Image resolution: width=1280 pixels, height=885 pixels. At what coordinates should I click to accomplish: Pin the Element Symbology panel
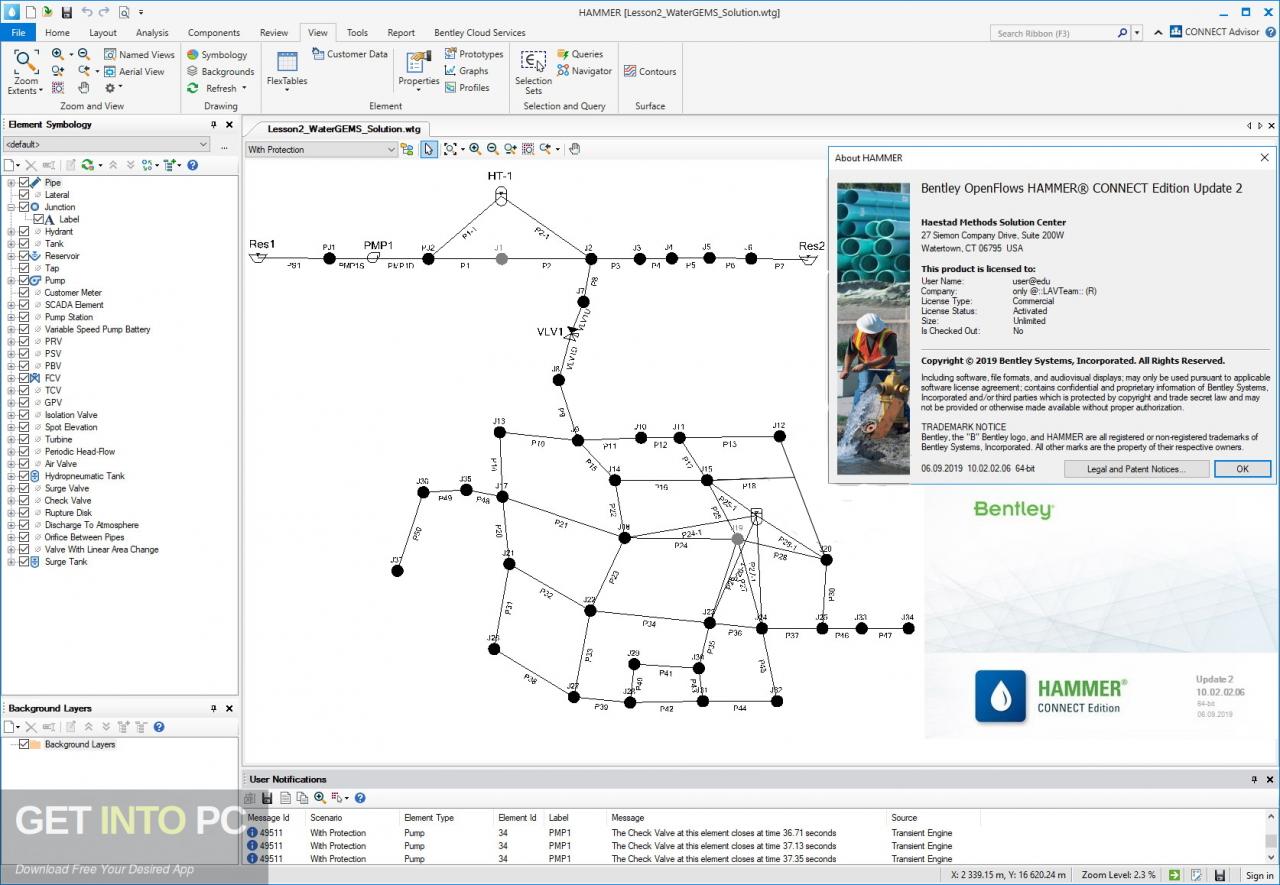pyautogui.click(x=213, y=125)
